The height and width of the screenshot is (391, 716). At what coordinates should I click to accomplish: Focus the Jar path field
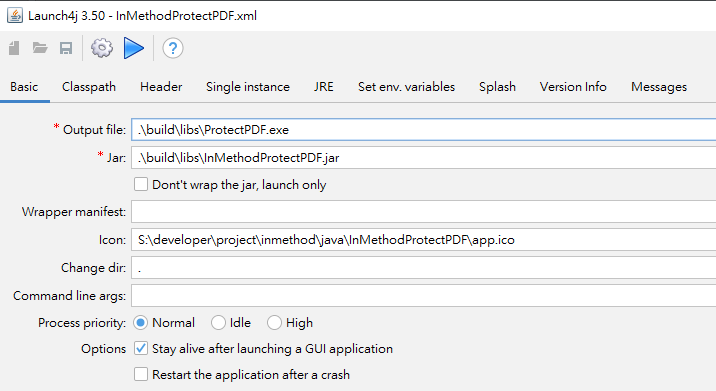click(x=423, y=158)
